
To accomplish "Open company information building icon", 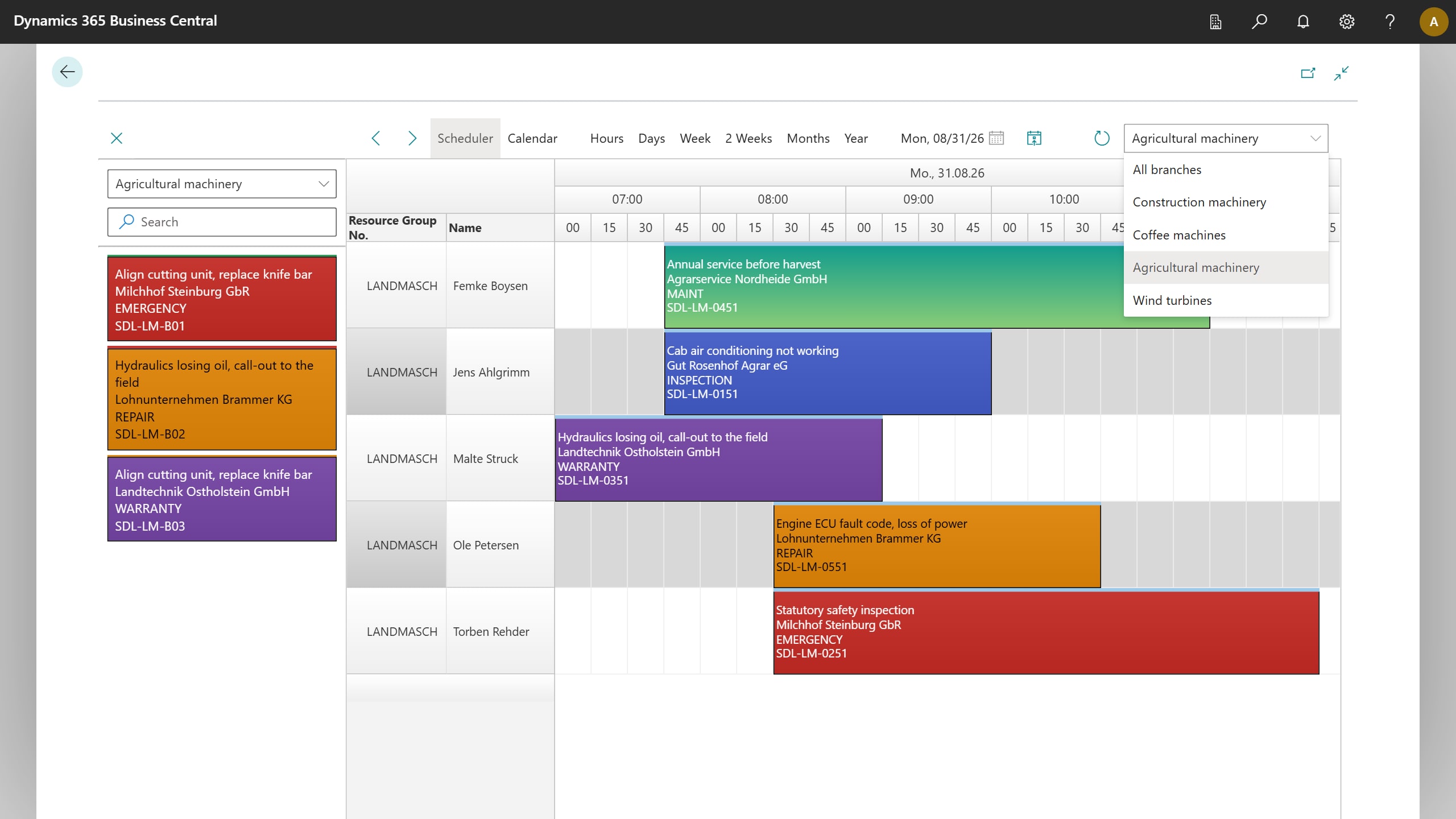I will tap(1215, 22).
